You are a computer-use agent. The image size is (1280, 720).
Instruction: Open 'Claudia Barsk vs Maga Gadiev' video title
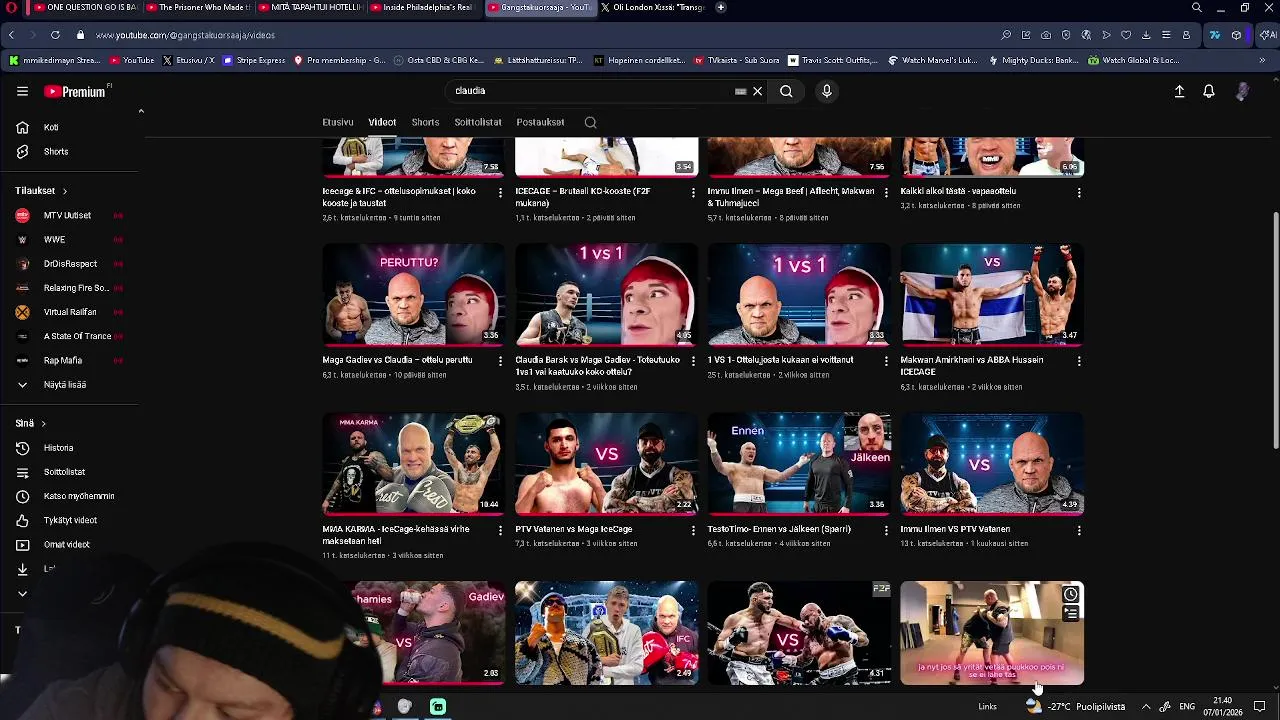point(597,366)
